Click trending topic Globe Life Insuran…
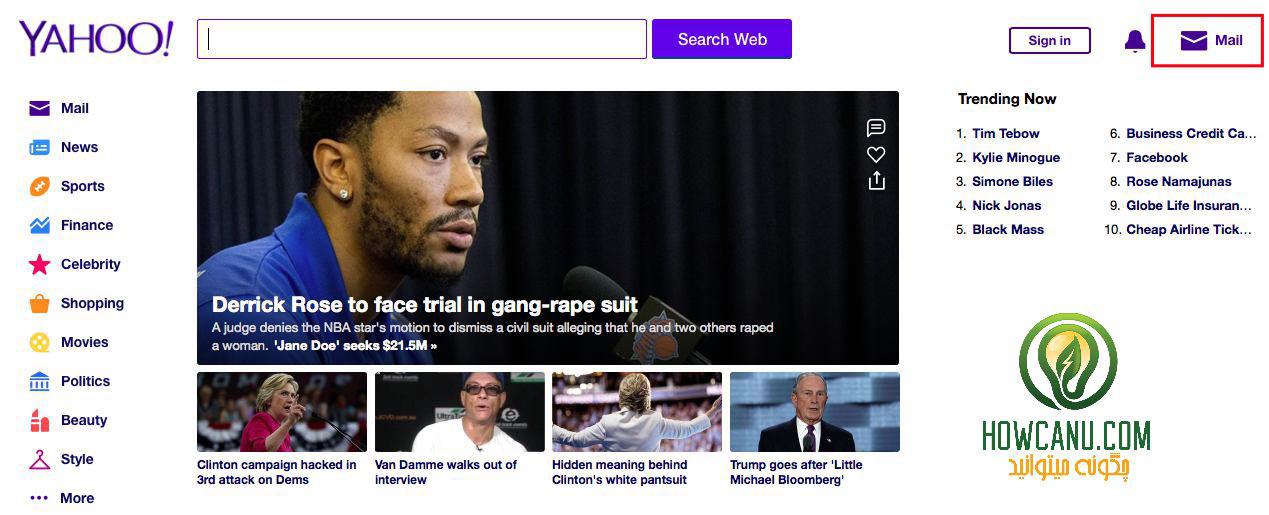Viewport: 1269px width, 515px height. click(x=1189, y=205)
